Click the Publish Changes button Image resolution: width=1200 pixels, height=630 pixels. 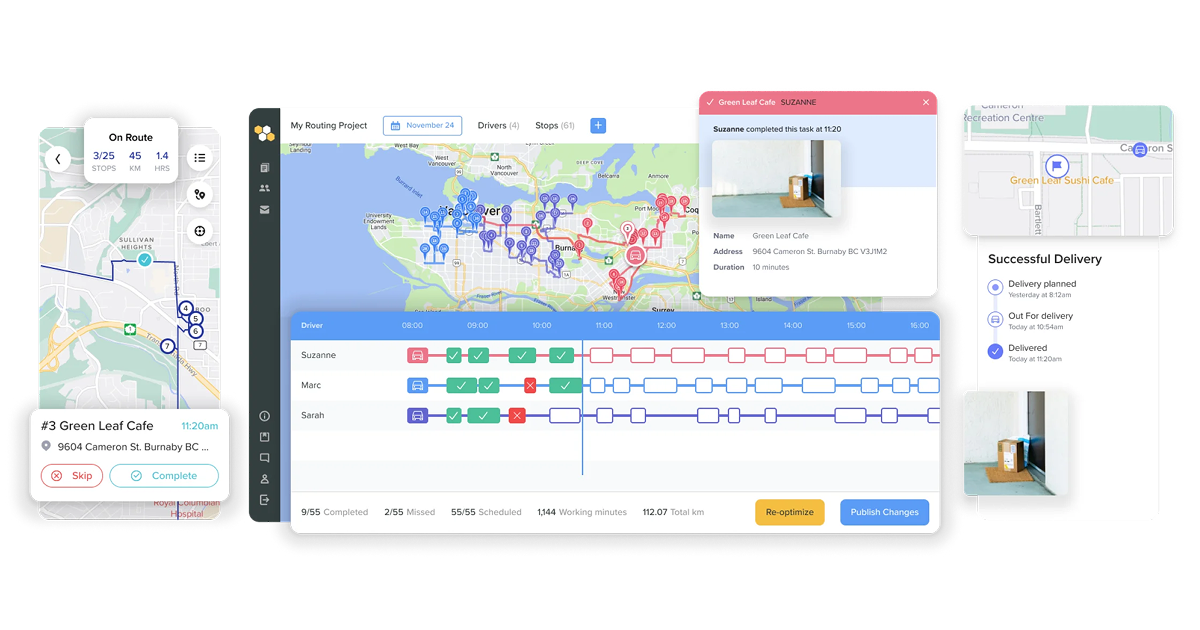[885, 512]
